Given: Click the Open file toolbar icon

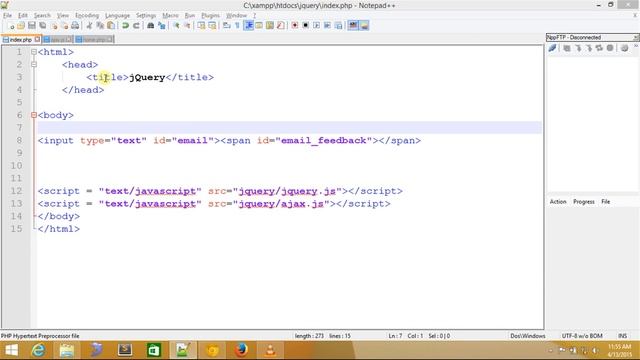Looking at the screenshot, I should point(21,26).
